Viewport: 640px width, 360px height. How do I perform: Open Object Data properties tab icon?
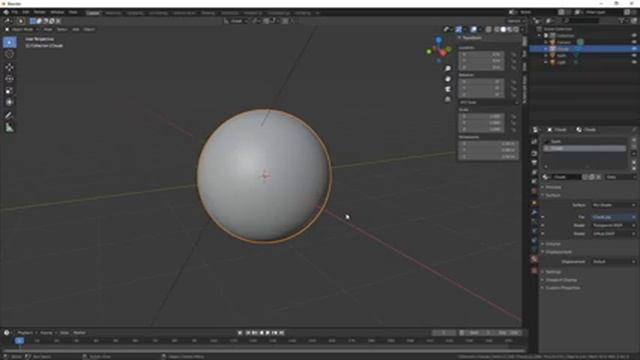coord(534,249)
